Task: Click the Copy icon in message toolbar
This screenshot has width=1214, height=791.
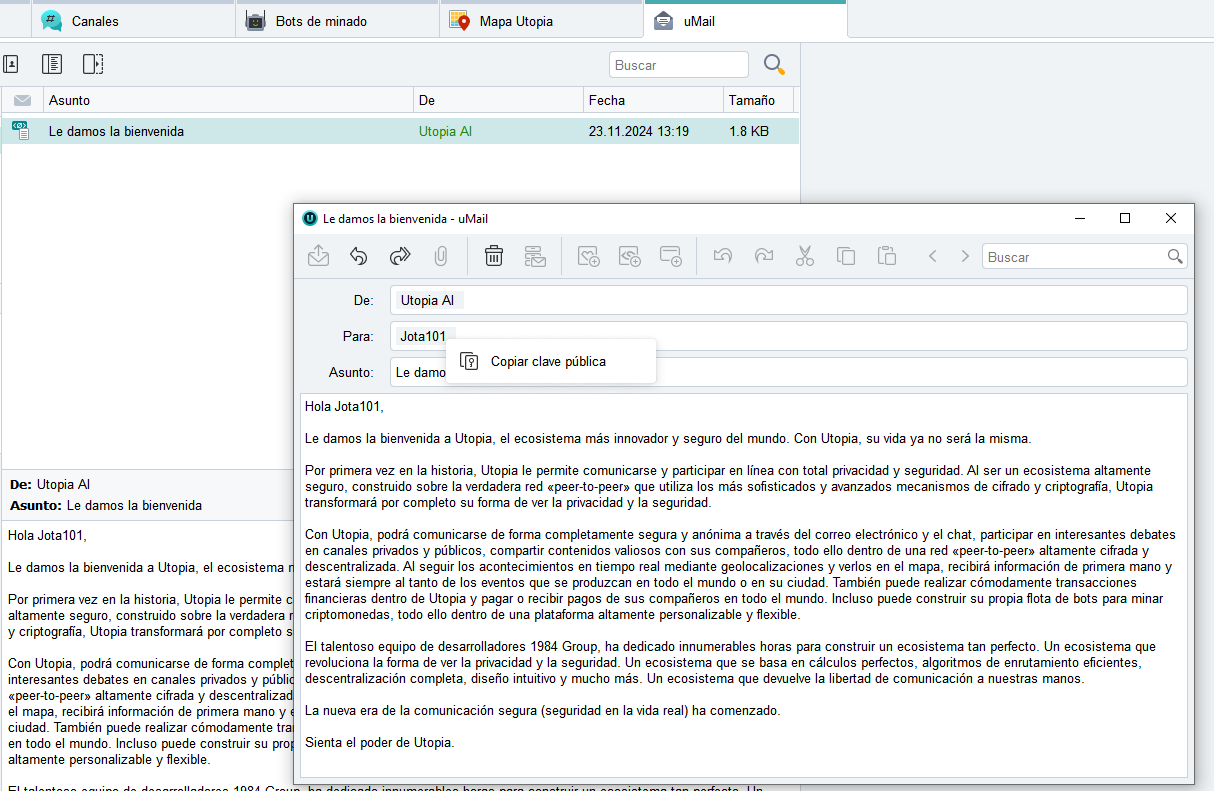Action: [846, 256]
